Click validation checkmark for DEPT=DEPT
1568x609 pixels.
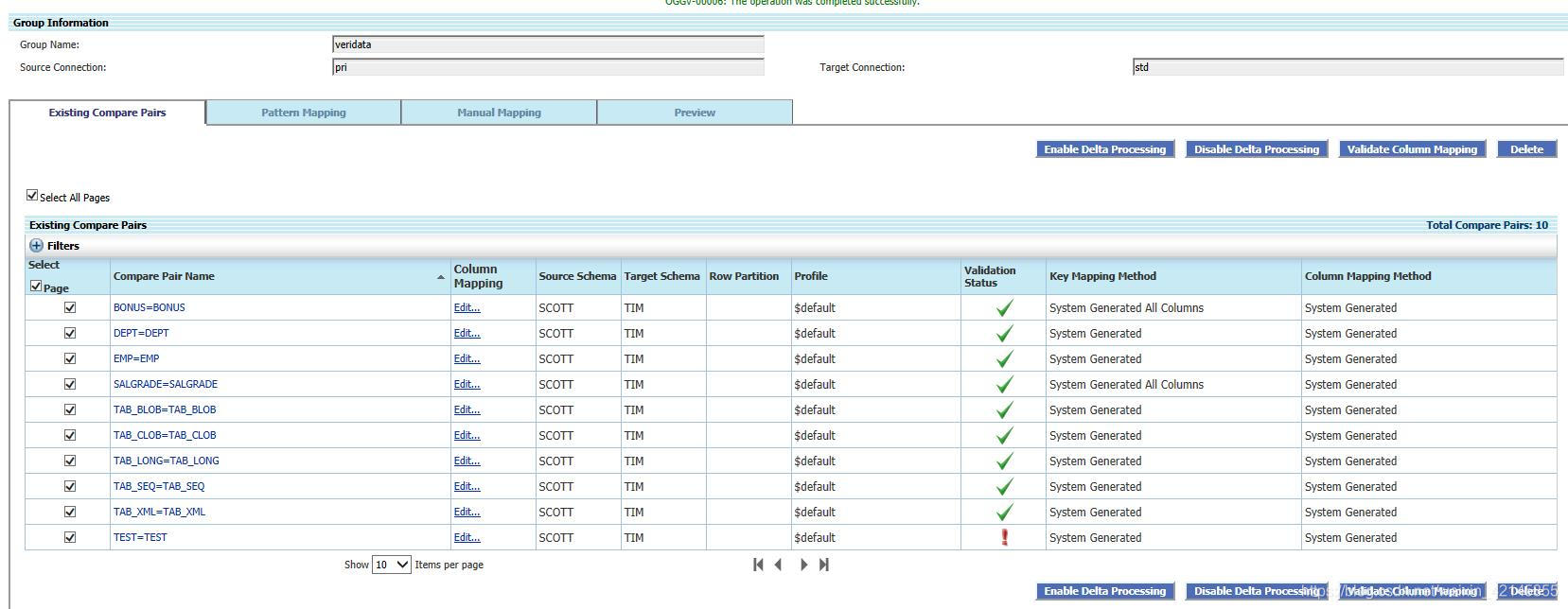pyautogui.click(x=1004, y=334)
